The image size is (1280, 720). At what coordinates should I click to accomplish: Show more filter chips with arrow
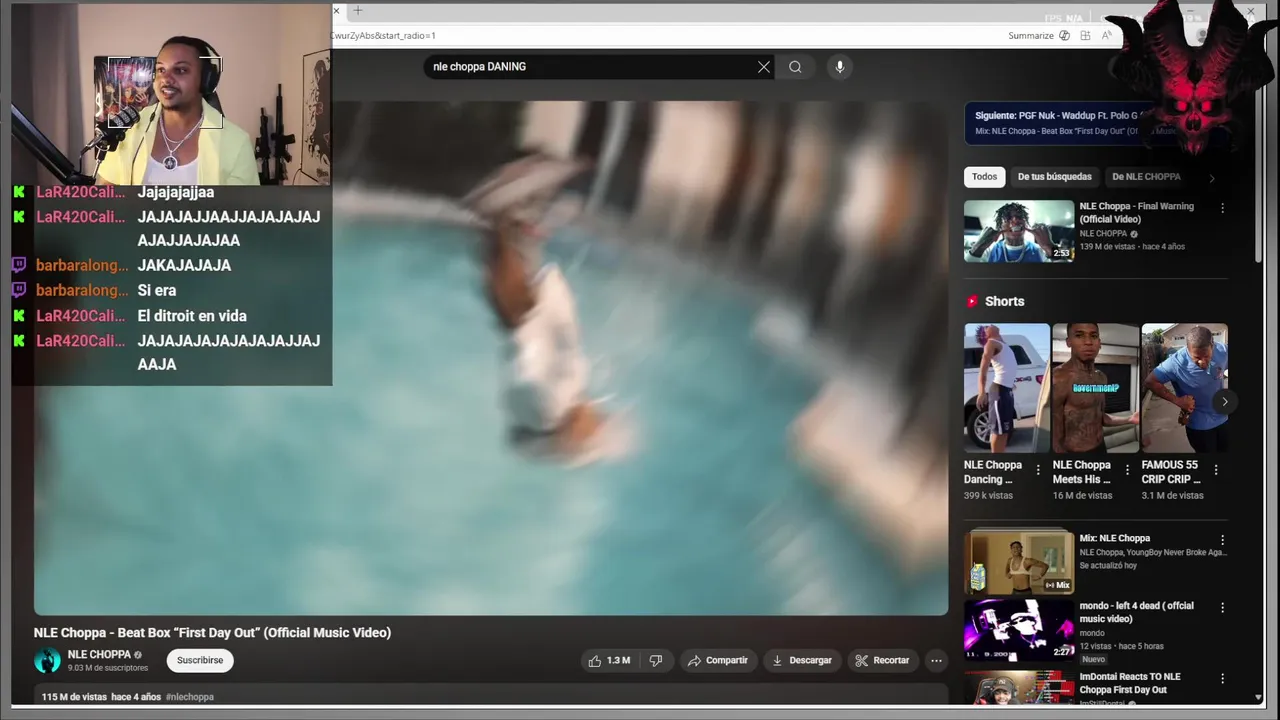pos(1212,178)
